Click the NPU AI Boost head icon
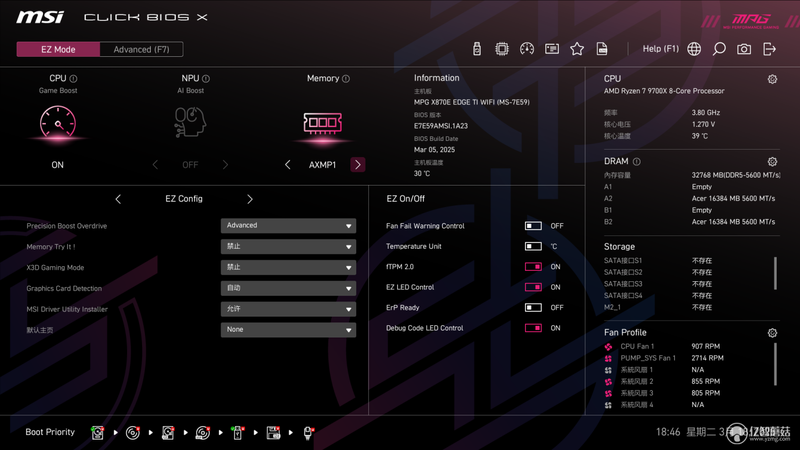The width and height of the screenshot is (800, 450). pyautogui.click(x=190, y=122)
